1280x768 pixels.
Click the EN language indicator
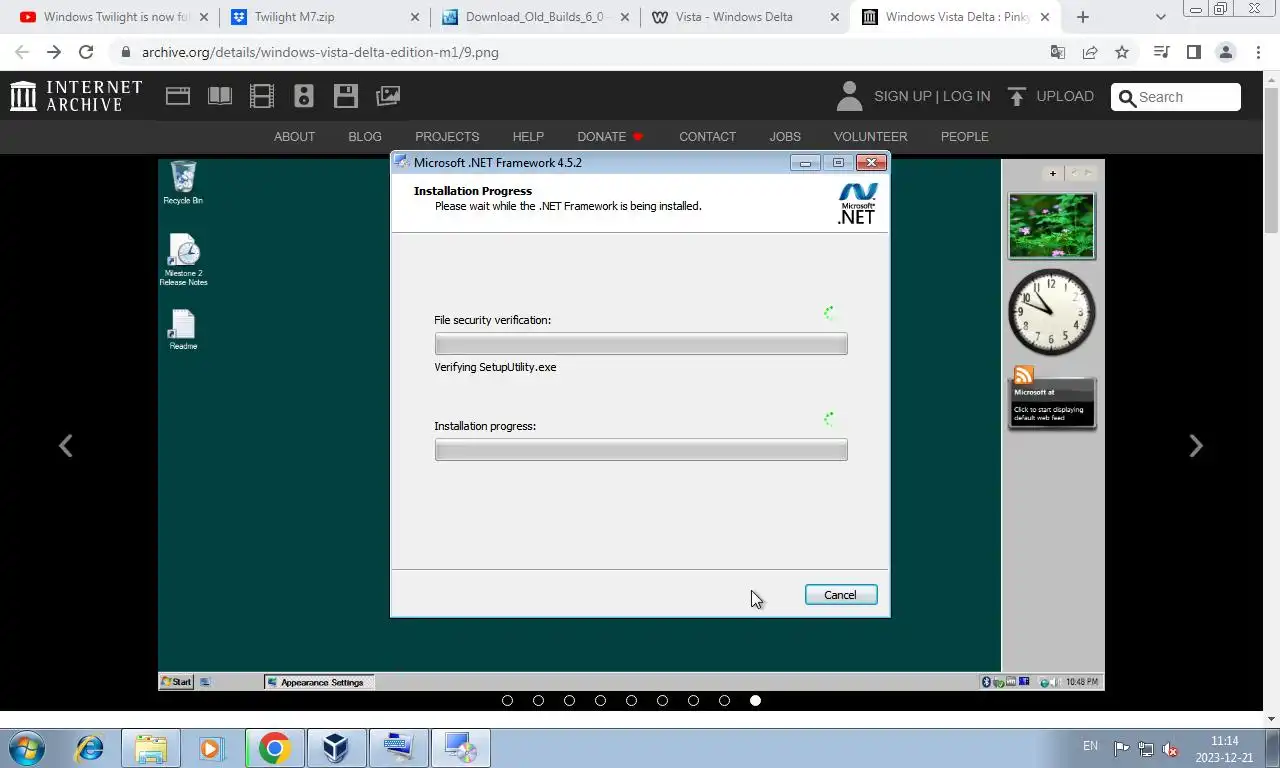pyautogui.click(x=1090, y=746)
